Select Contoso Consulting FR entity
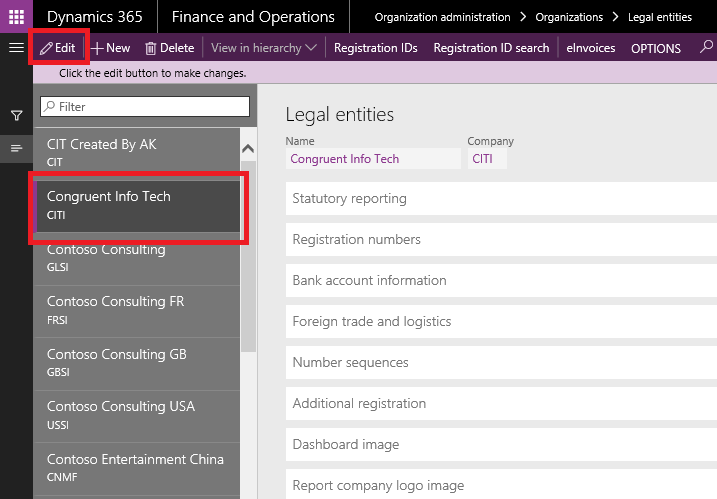This screenshot has height=499, width=717. [x=137, y=311]
